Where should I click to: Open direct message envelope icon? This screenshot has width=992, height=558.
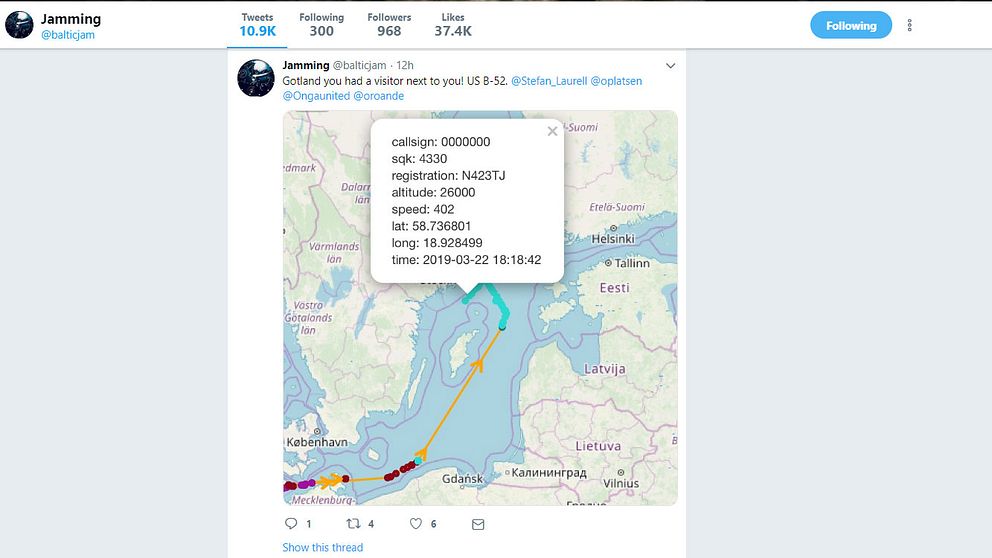click(478, 523)
